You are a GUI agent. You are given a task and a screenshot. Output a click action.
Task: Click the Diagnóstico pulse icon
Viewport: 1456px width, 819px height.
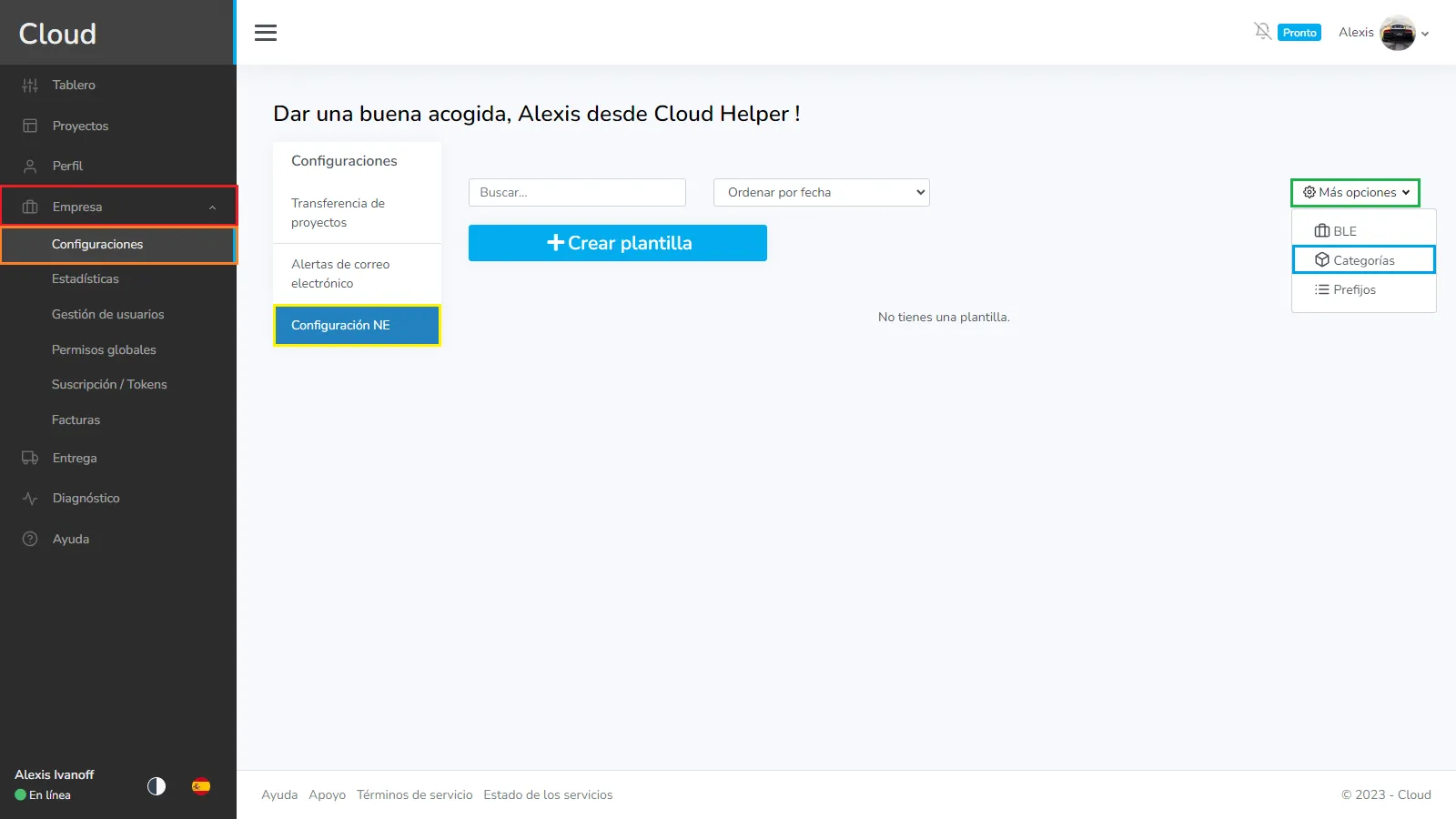tap(30, 499)
